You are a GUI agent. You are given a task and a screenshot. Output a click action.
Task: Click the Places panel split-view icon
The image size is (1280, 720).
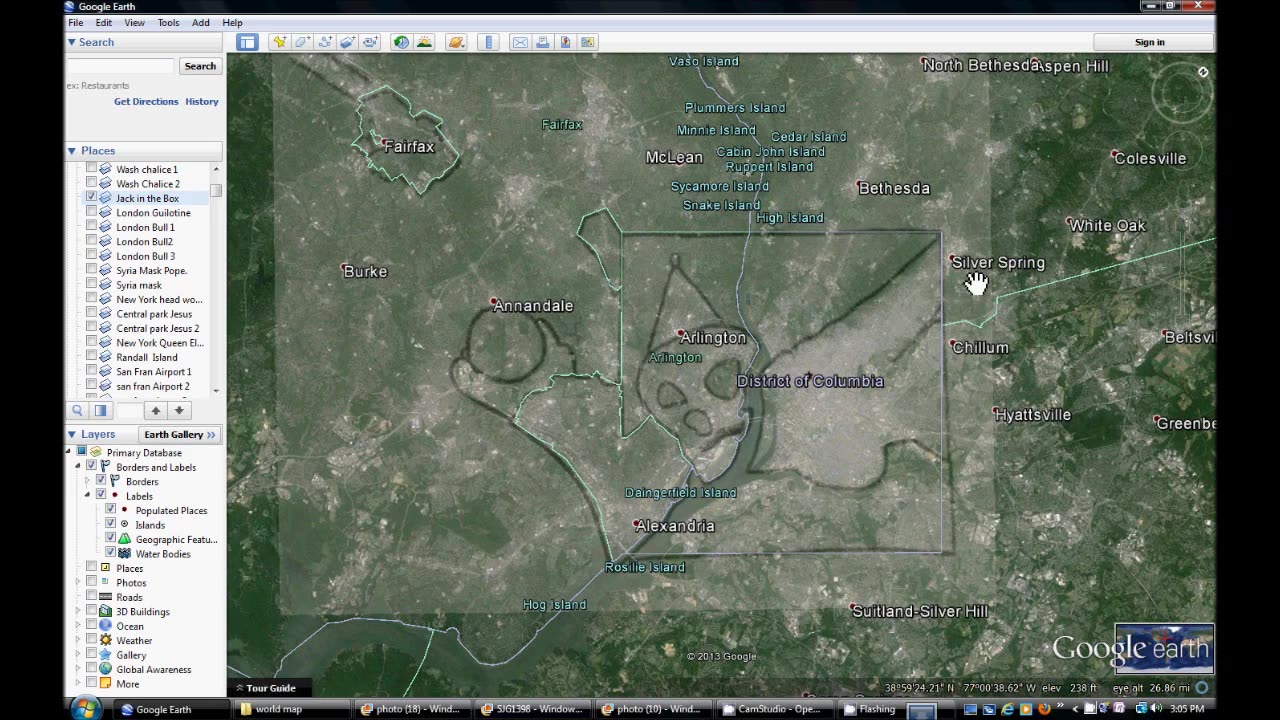tap(100, 410)
